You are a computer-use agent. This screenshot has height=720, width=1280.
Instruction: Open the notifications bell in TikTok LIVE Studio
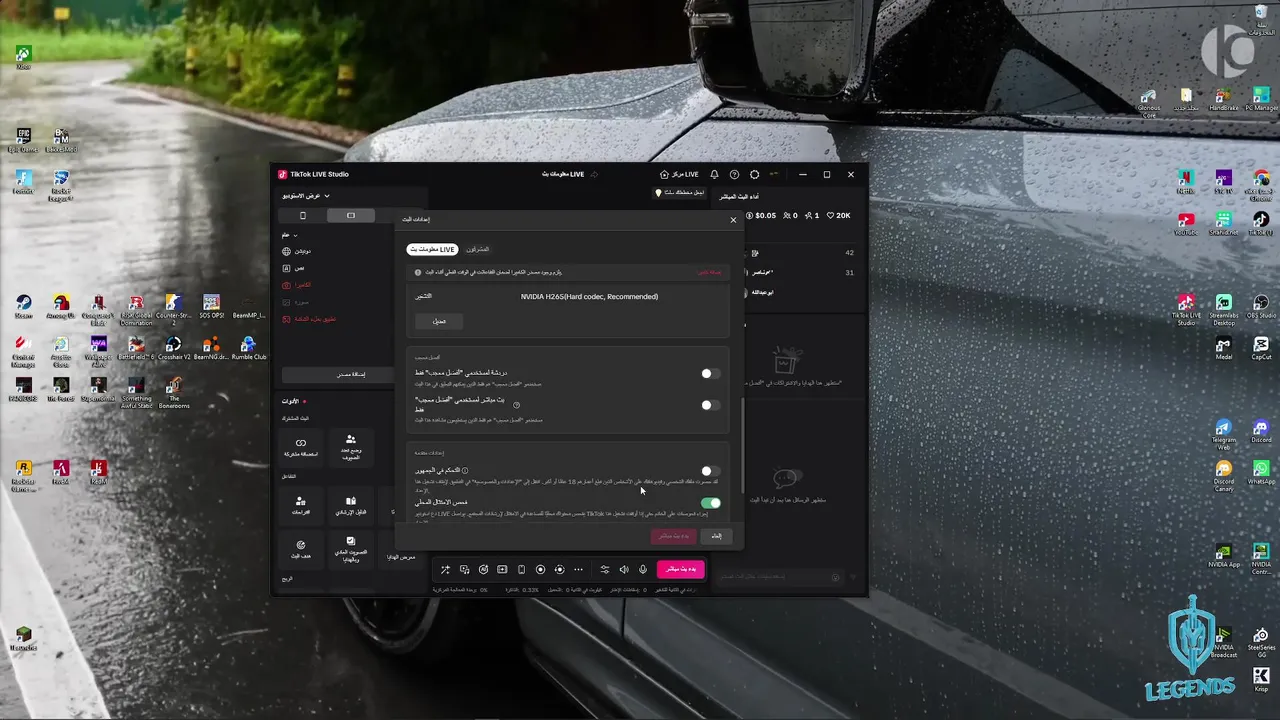pos(714,174)
